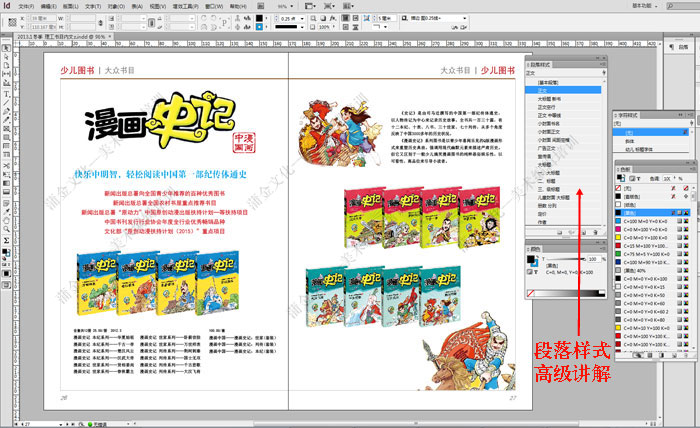
Task: Open the stroke type line dropdown
Action: [302, 27]
